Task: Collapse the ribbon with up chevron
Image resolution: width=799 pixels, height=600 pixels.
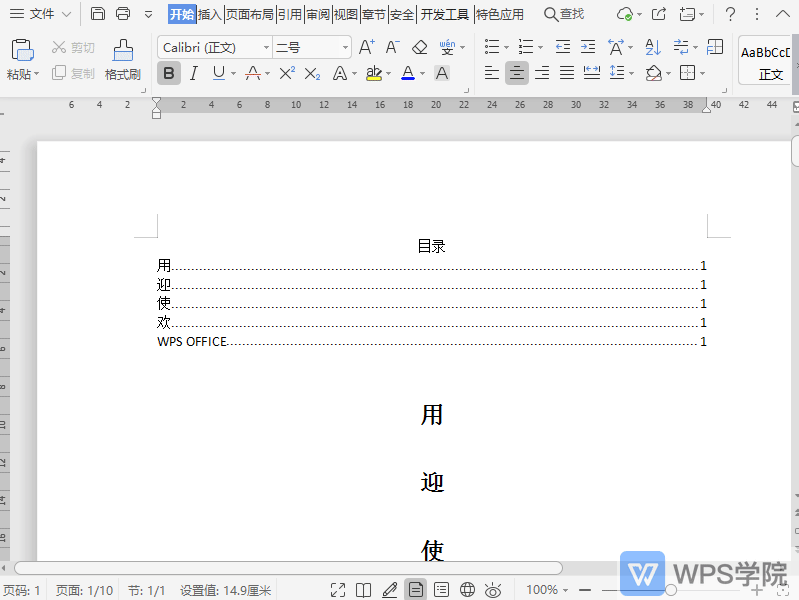Action: (x=783, y=14)
